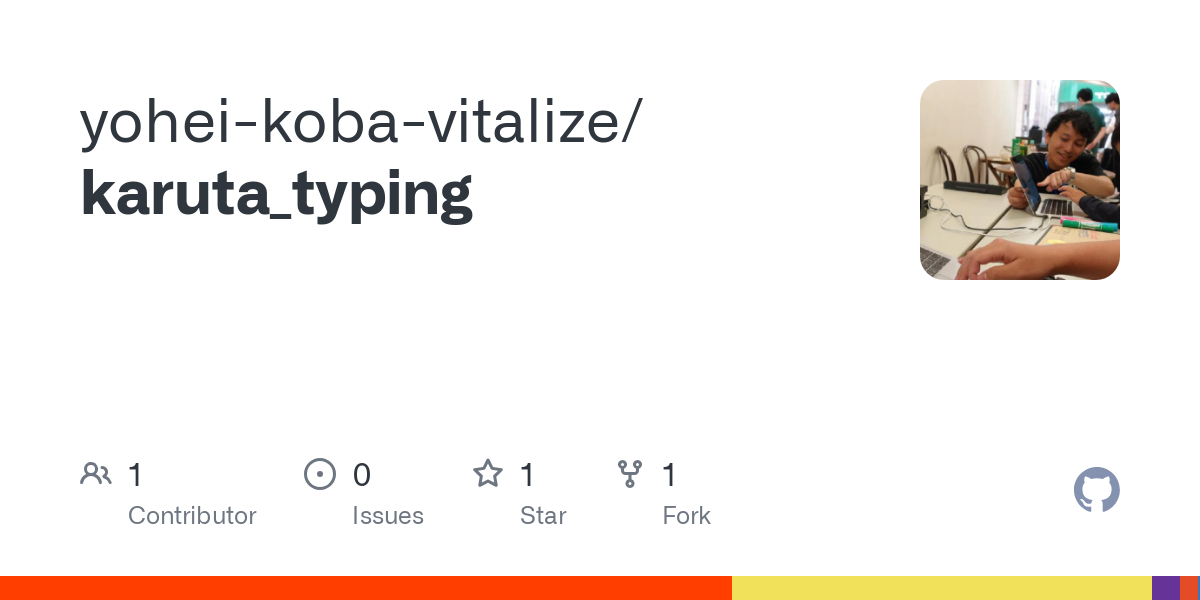Click the star count number 1

pos(528,475)
